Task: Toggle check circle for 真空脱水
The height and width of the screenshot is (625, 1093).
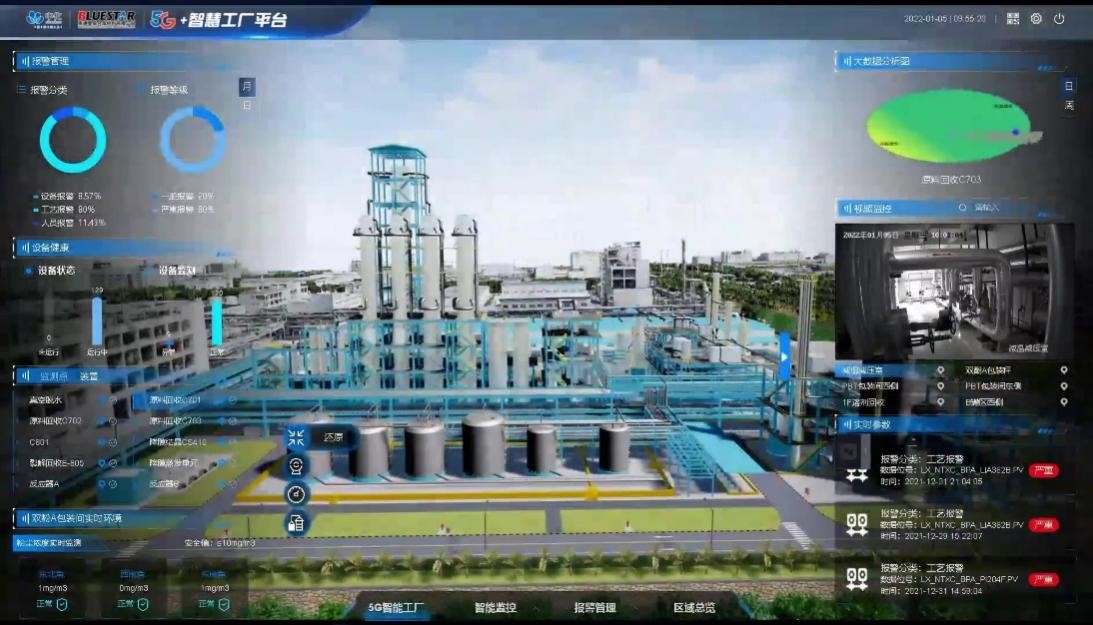Action: coord(113,400)
